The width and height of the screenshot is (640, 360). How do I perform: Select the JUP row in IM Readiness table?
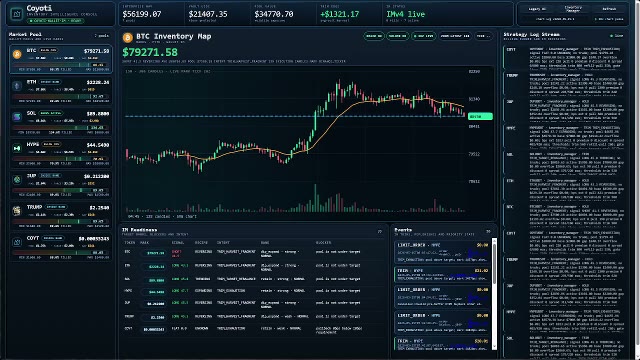[x=253, y=304]
